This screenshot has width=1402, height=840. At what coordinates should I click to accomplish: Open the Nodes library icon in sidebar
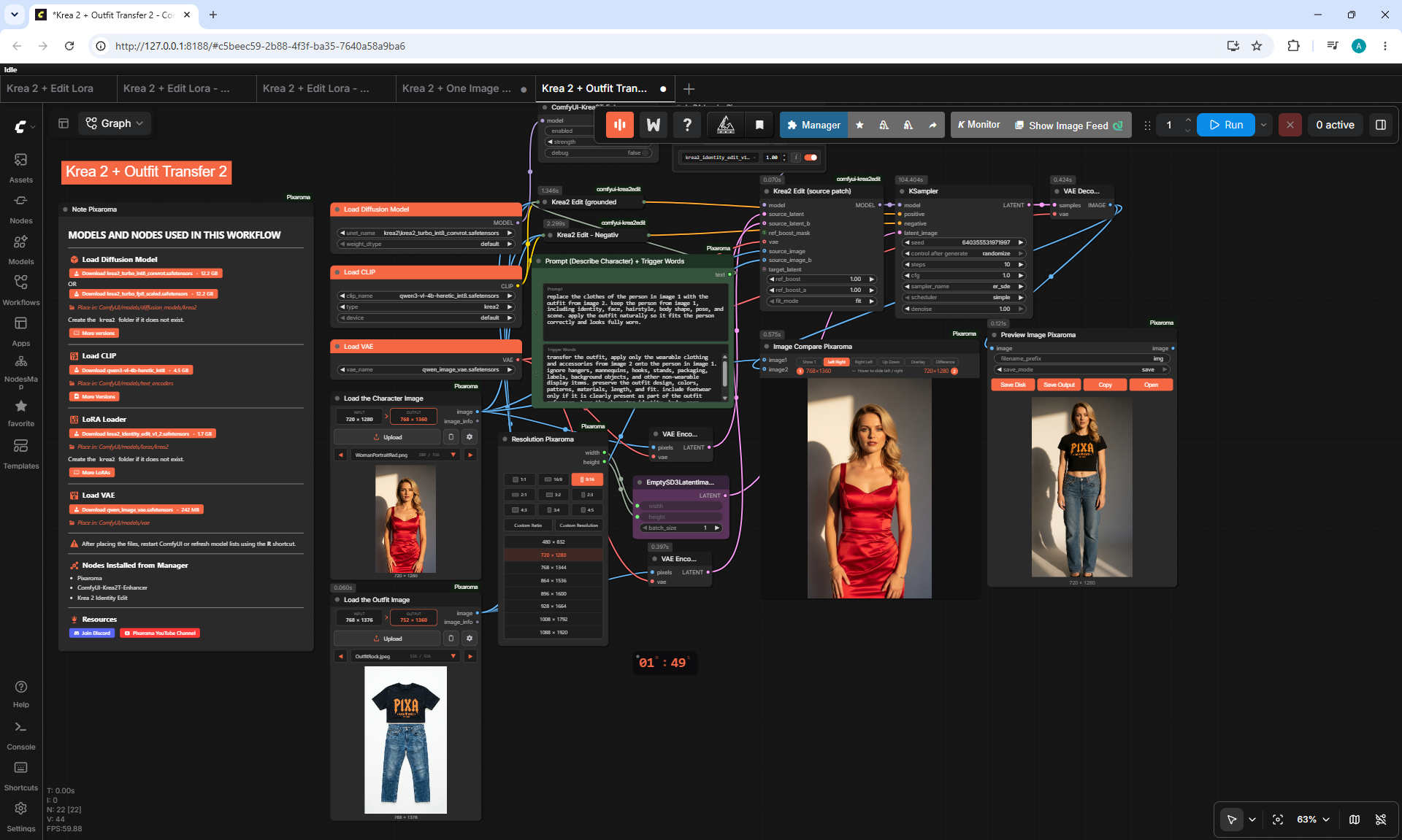20,209
